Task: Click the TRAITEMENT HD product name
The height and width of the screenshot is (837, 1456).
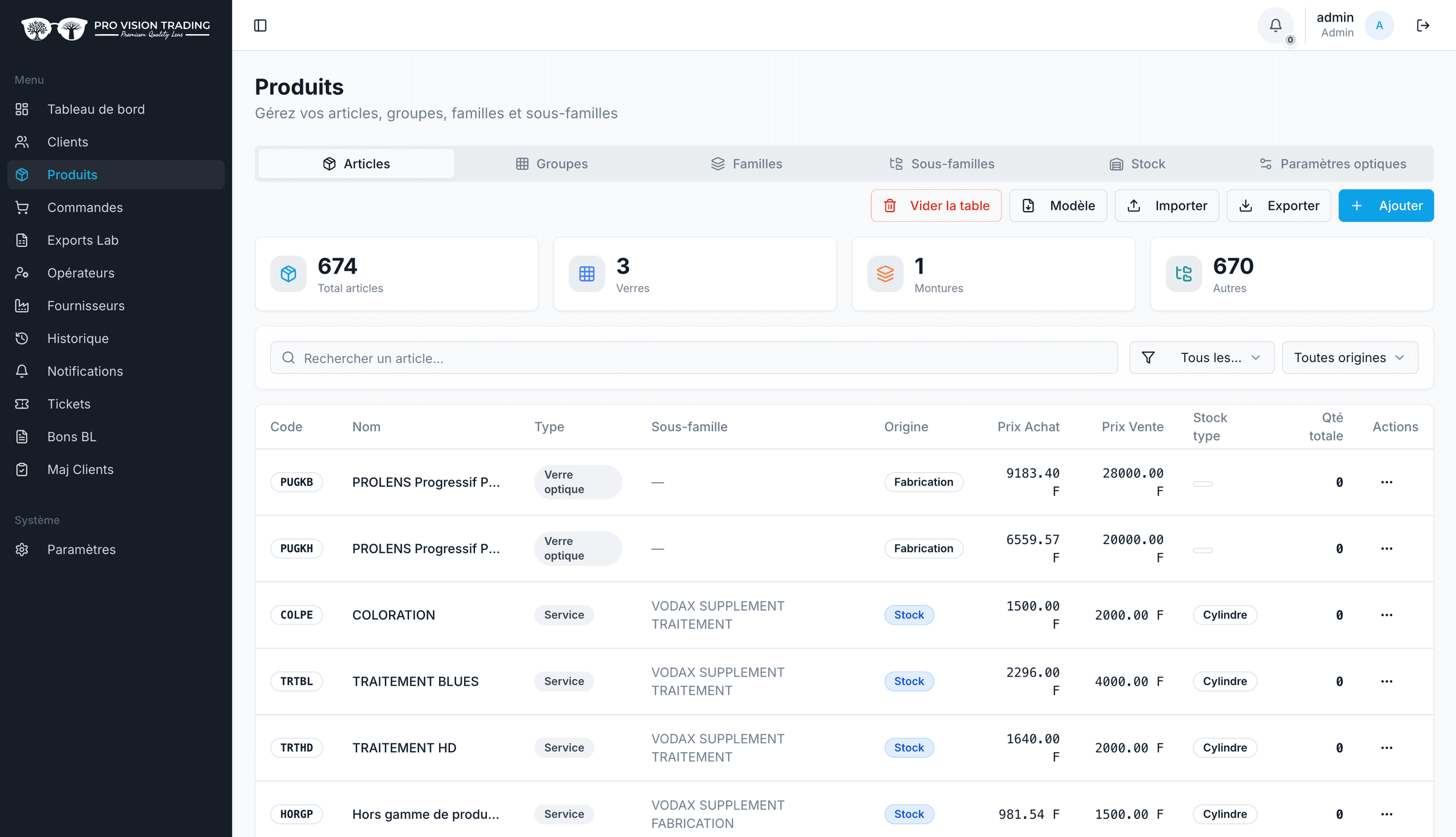Action: click(x=404, y=748)
